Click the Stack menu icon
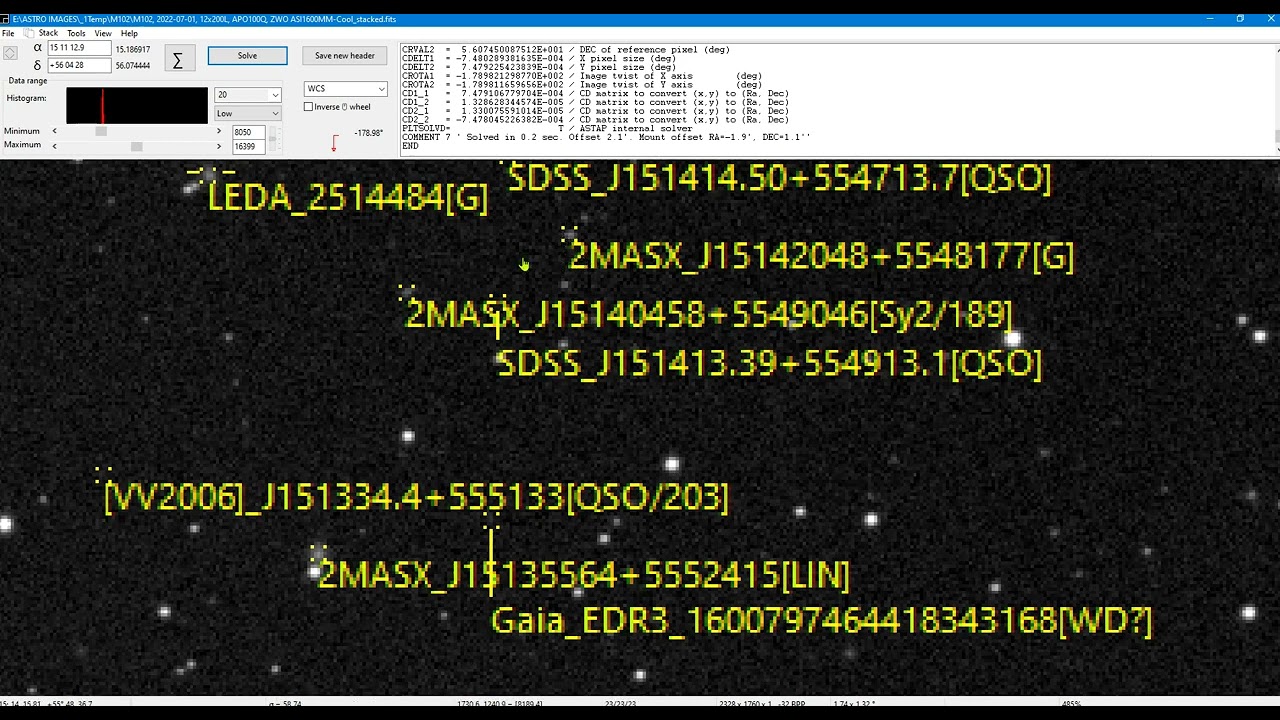 click(x=28, y=33)
